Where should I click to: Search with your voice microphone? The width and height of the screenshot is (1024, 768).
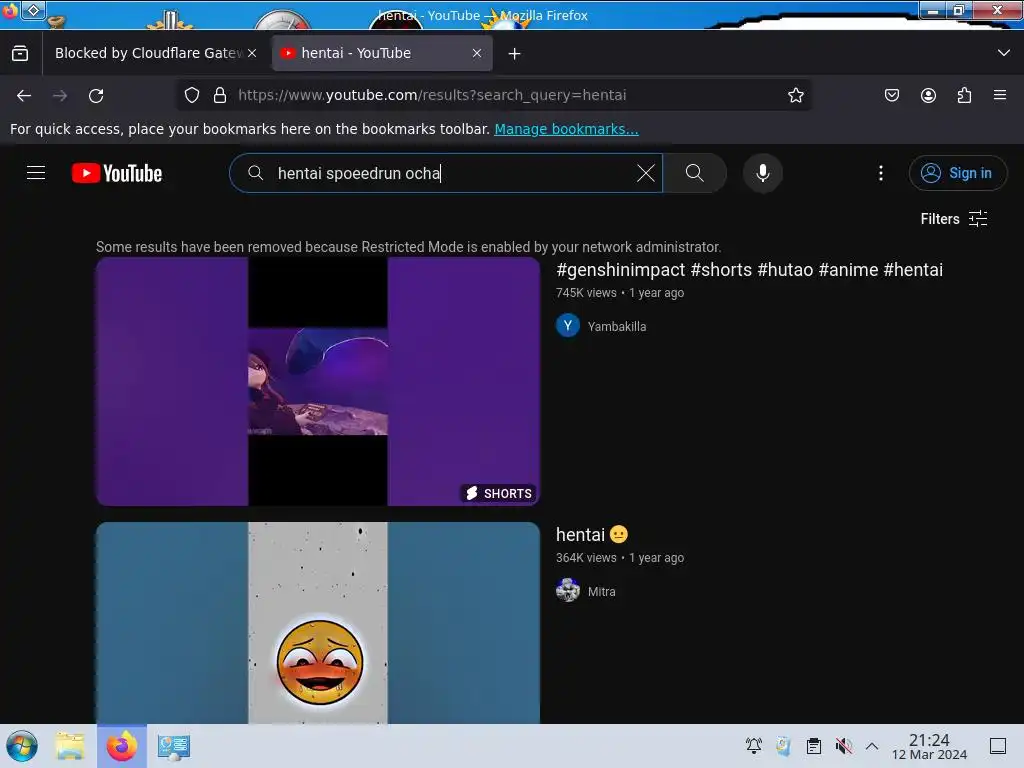763,173
